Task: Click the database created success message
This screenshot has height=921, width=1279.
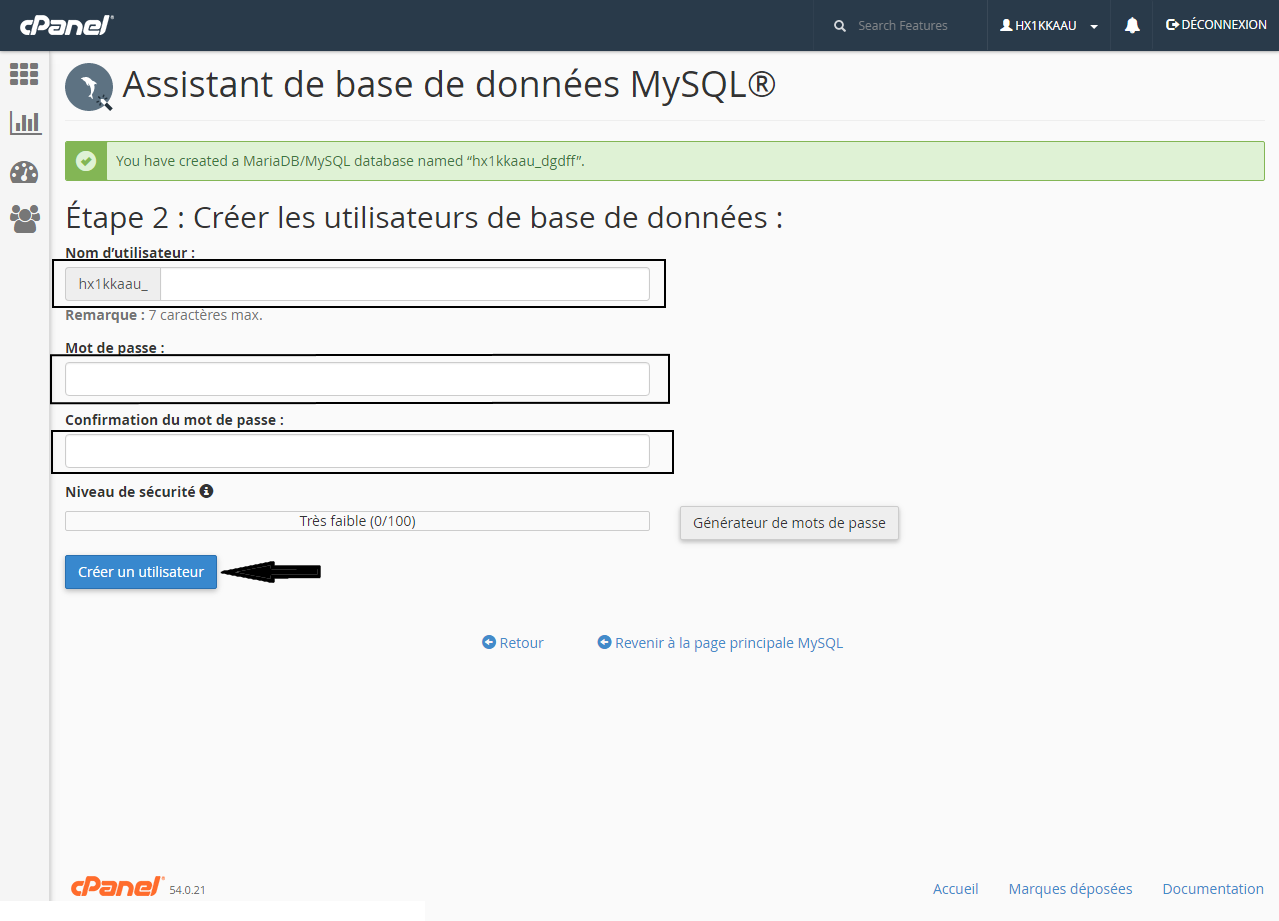Action: click(x=664, y=161)
